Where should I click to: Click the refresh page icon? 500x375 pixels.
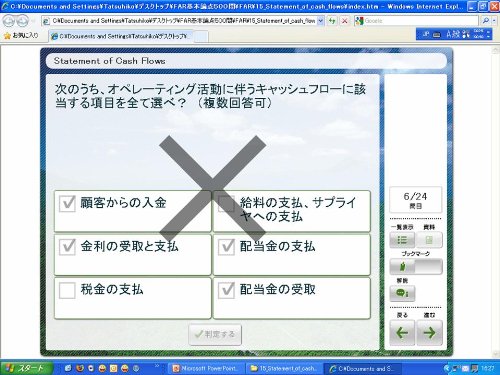point(332,21)
